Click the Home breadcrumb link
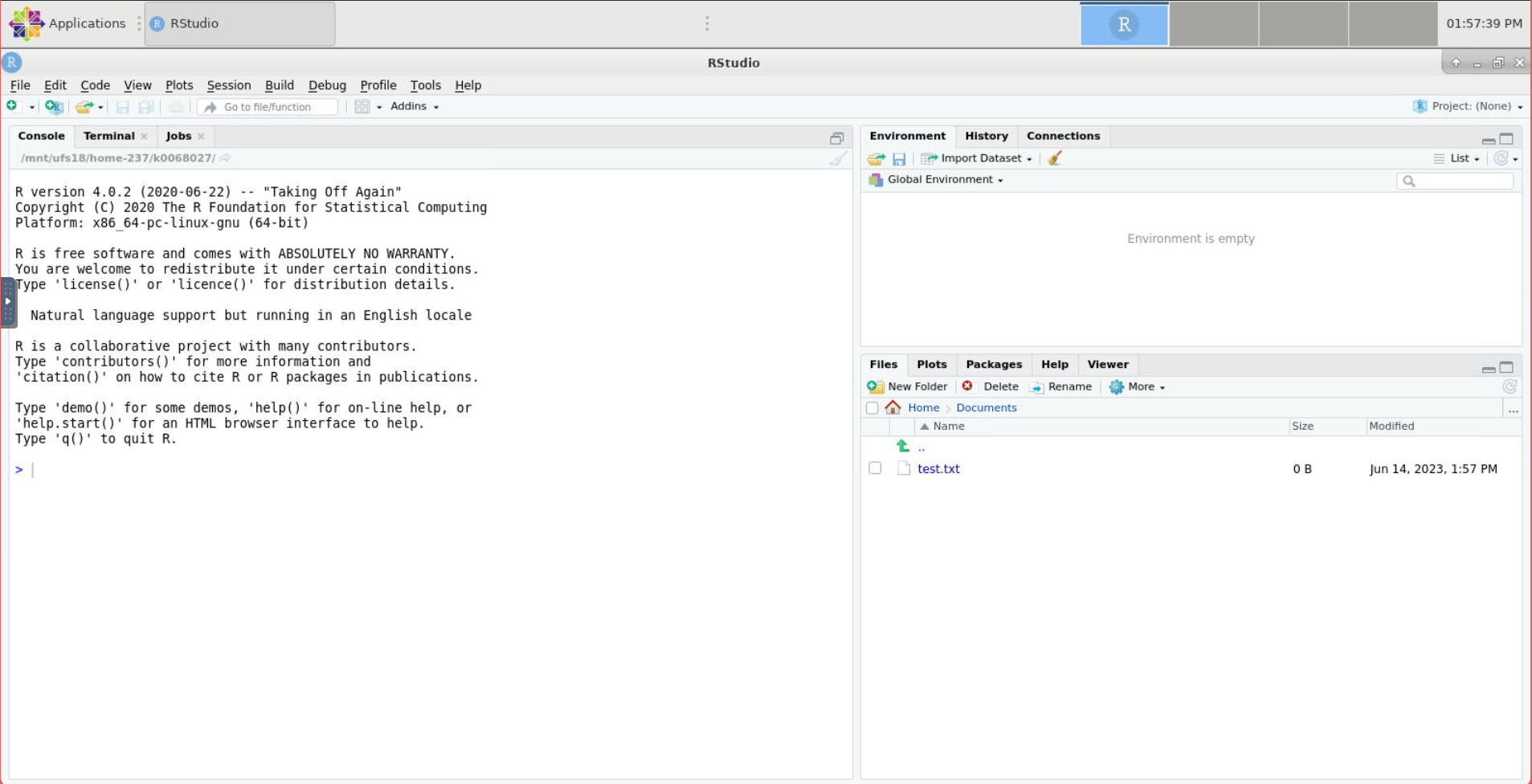 pos(923,408)
